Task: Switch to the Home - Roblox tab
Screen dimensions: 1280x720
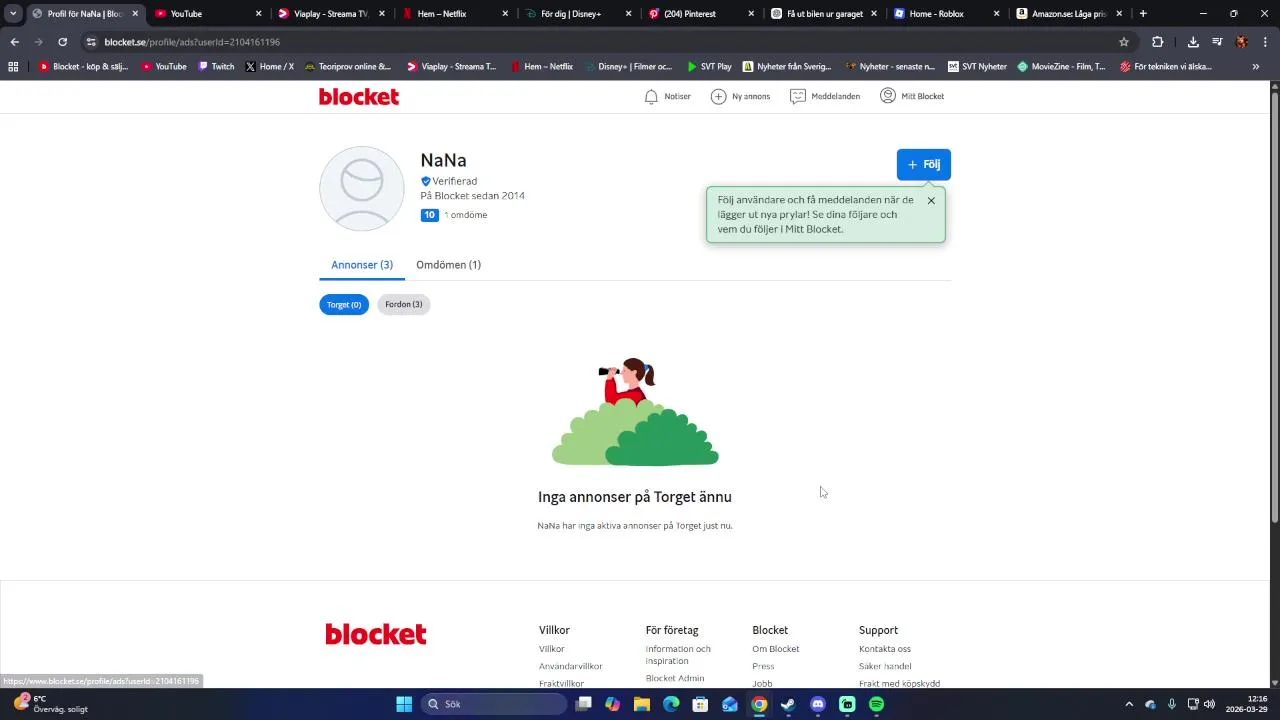Action: [x=947, y=14]
